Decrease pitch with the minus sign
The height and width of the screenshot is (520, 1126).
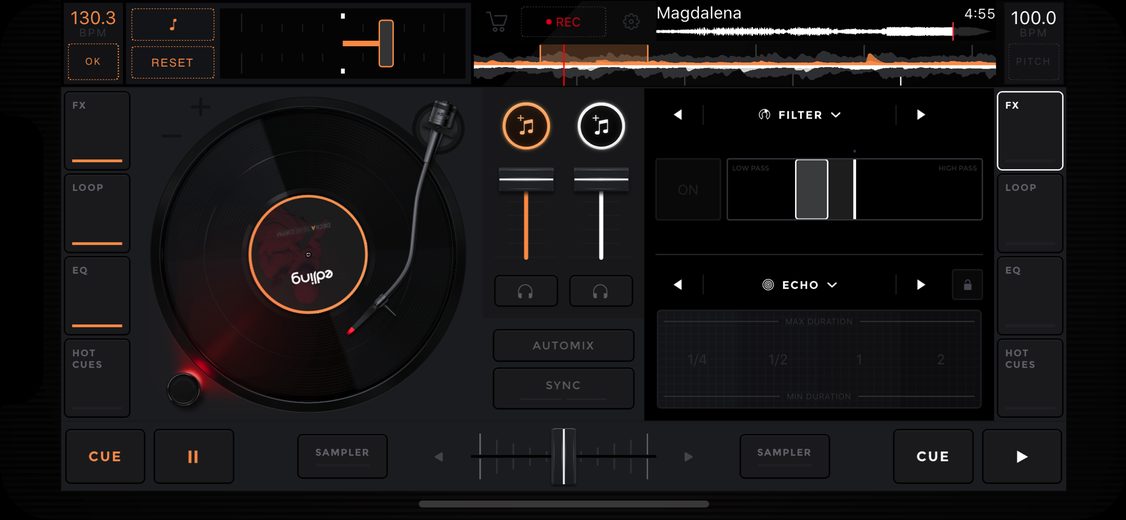[x=172, y=136]
